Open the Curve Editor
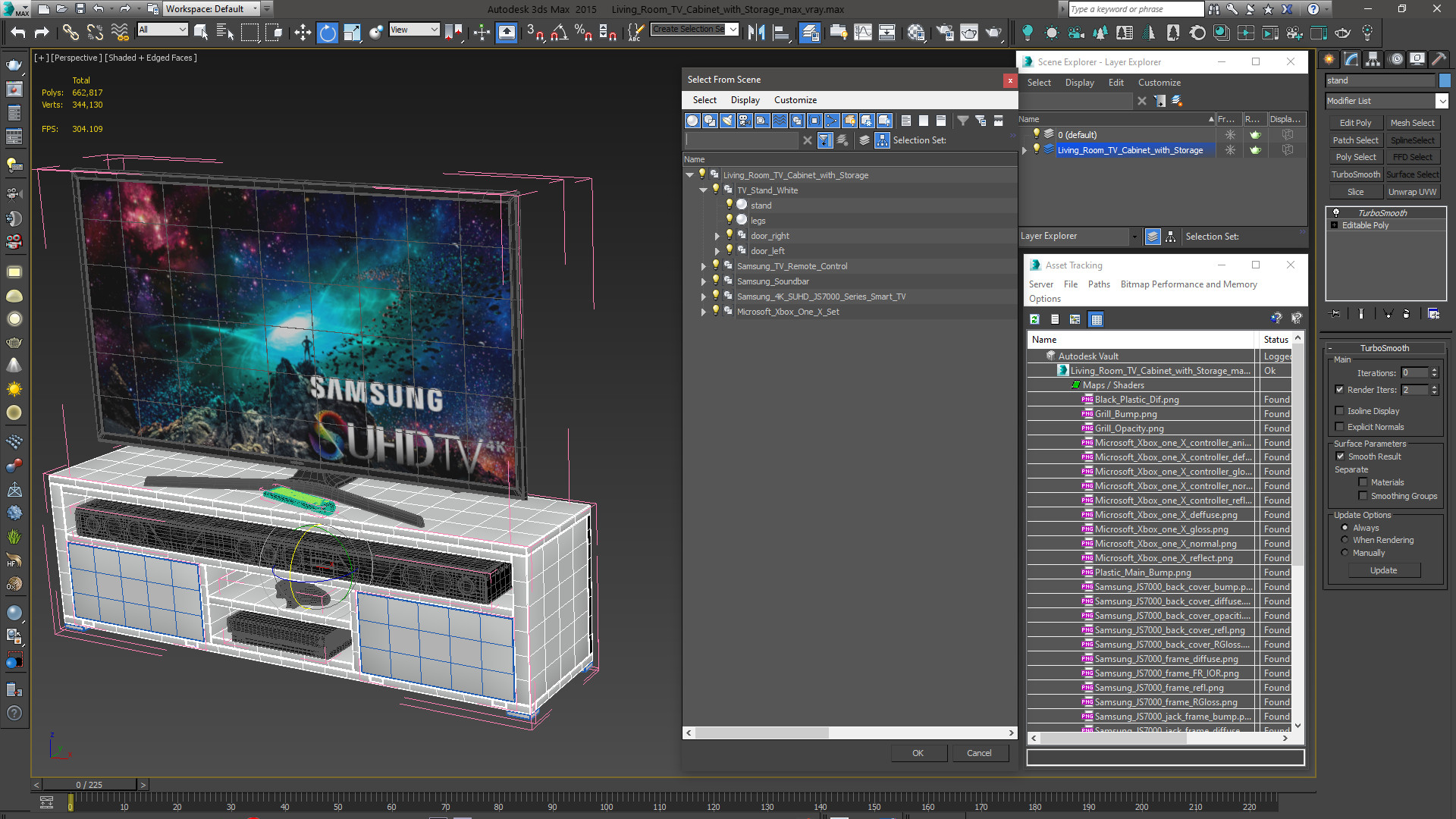Image resolution: width=1456 pixels, height=819 pixels. (x=863, y=32)
